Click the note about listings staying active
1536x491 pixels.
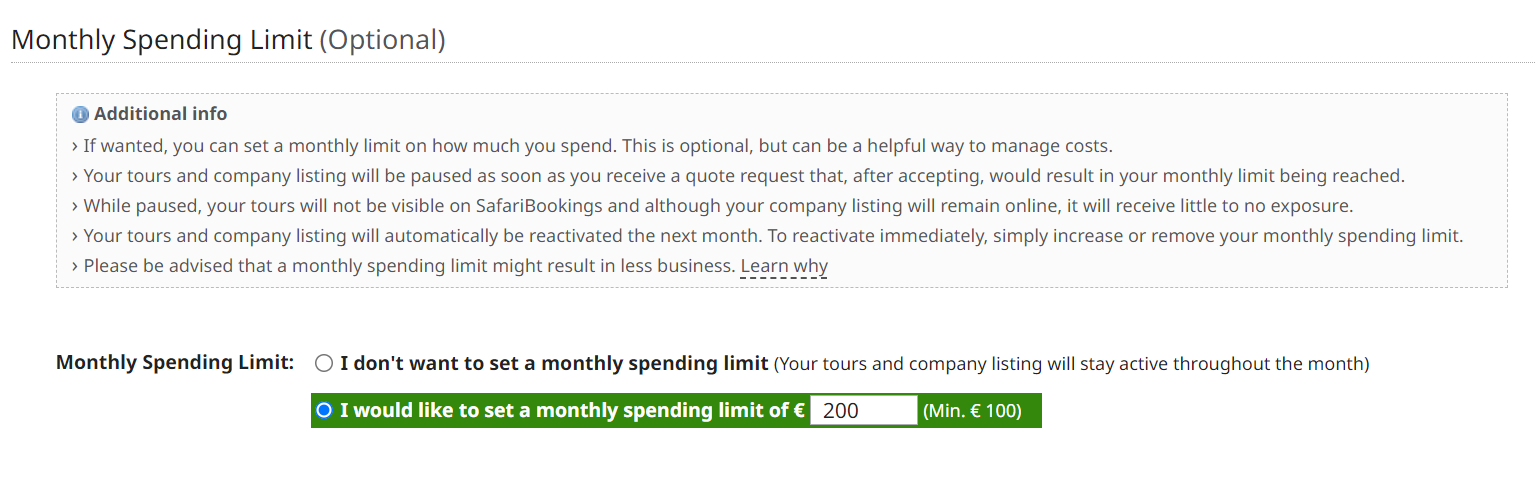click(x=1071, y=364)
